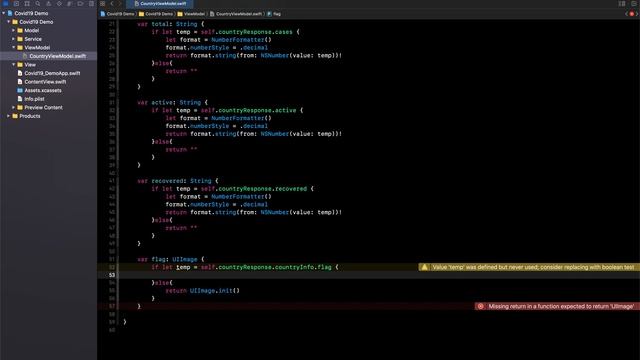Image resolution: width=640 pixels, height=360 pixels.
Task: Open the Debug navigator icon
Action: tap(70, 3)
